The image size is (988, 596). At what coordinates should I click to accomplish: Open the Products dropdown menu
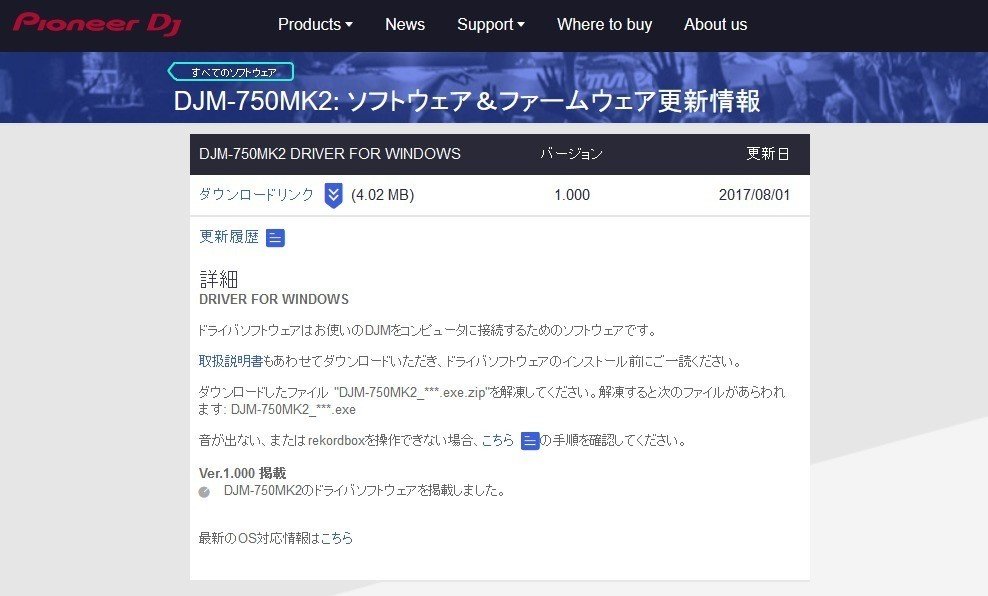315,25
